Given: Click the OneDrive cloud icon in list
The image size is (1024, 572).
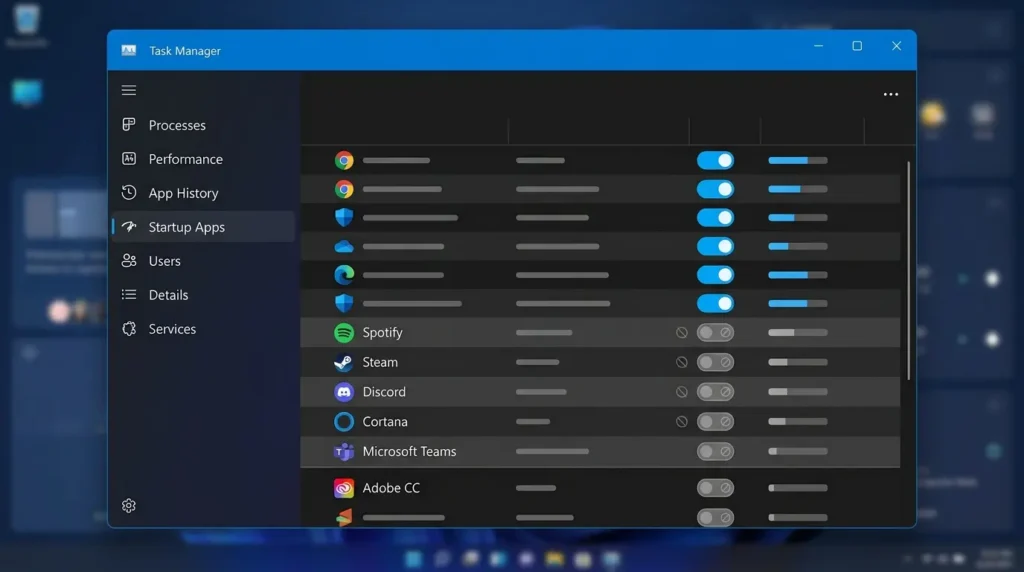Looking at the screenshot, I should pos(344,246).
